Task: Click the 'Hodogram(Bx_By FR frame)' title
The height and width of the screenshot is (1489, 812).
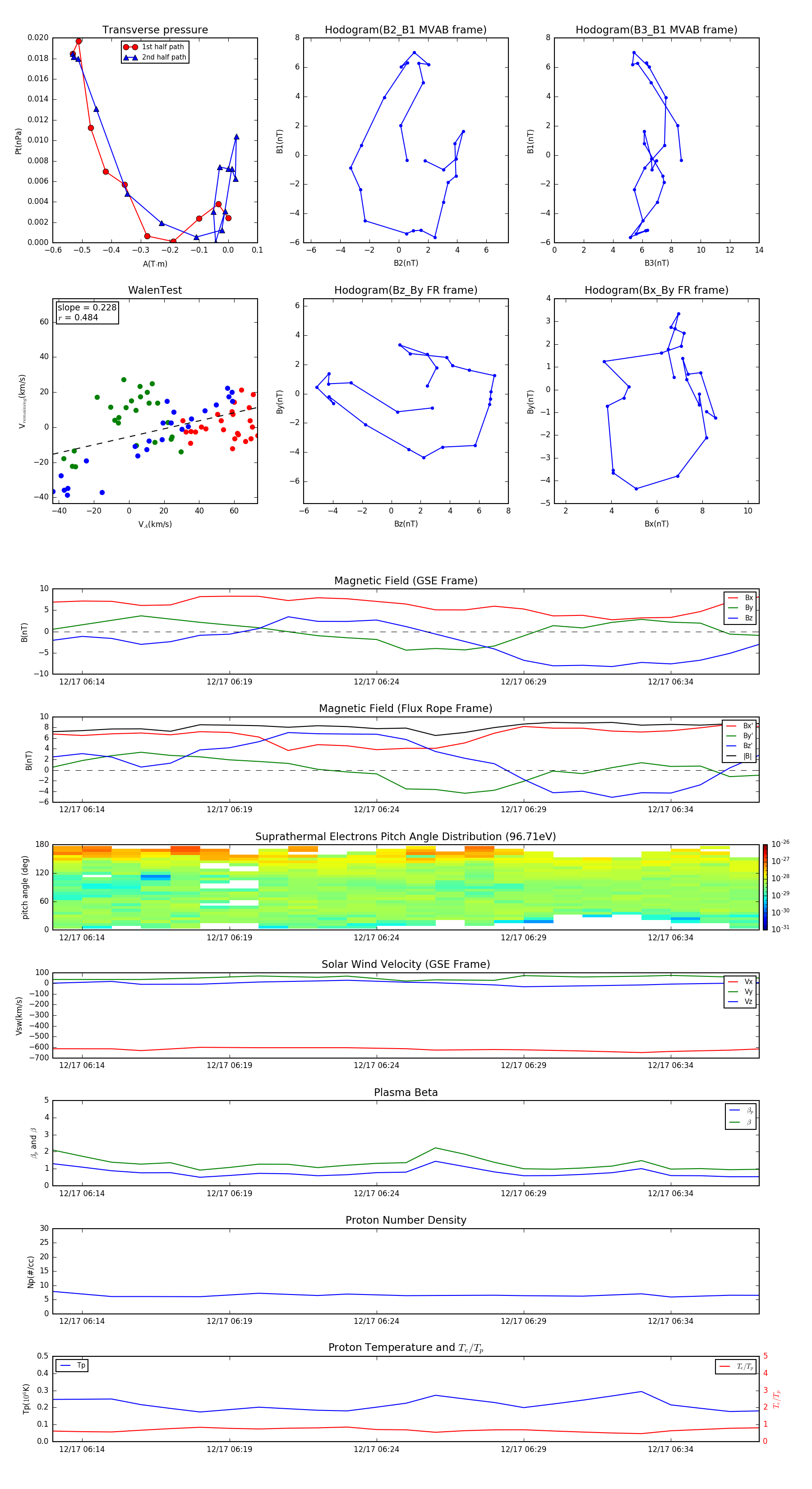Action: tap(656, 290)
